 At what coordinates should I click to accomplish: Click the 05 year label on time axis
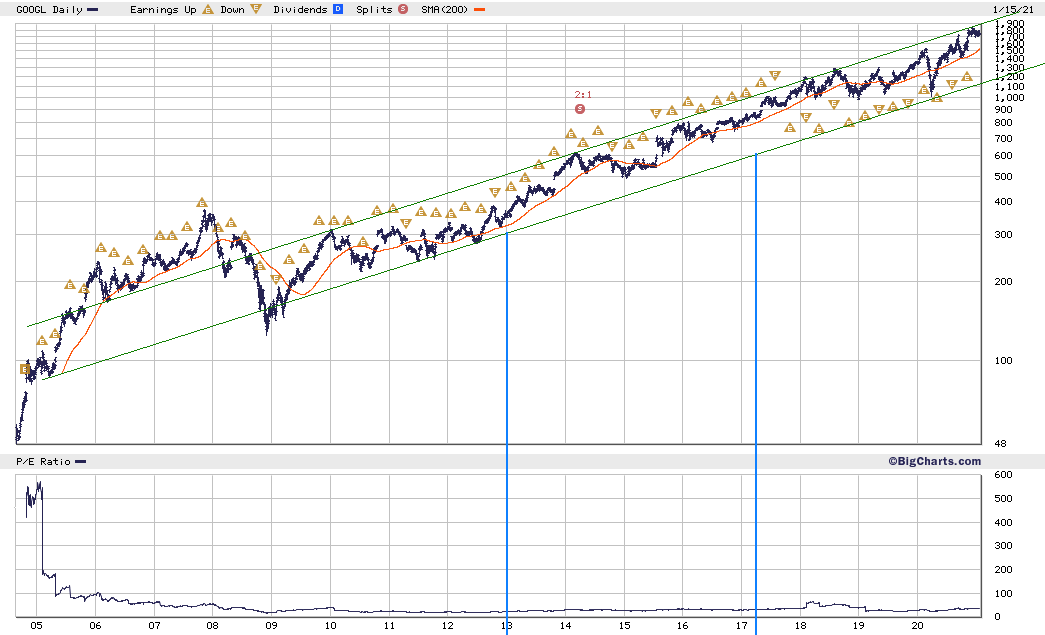click(36, 625)
